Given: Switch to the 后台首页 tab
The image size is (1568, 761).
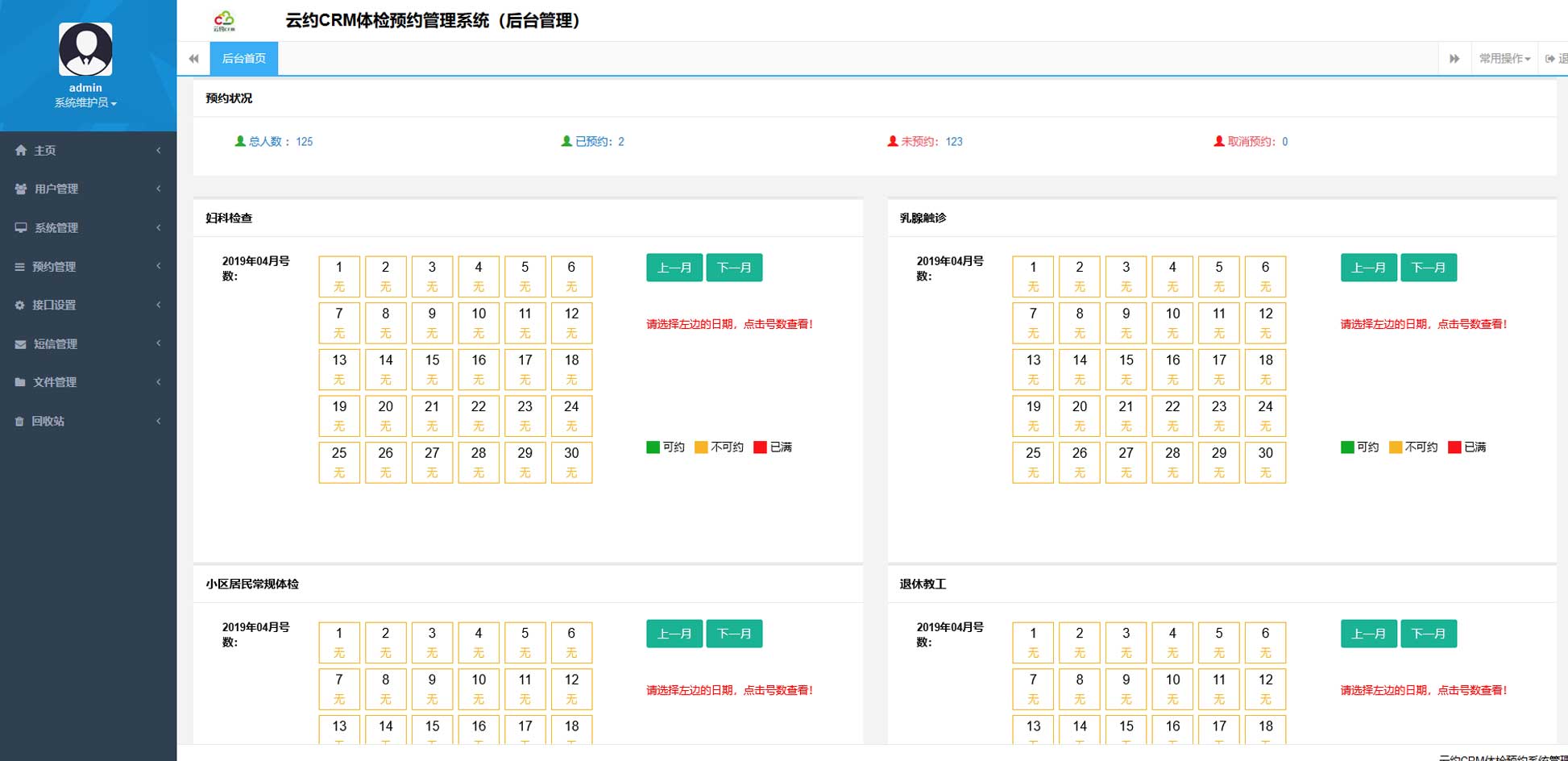Looking at the screenshot, I should click(243, 59).
